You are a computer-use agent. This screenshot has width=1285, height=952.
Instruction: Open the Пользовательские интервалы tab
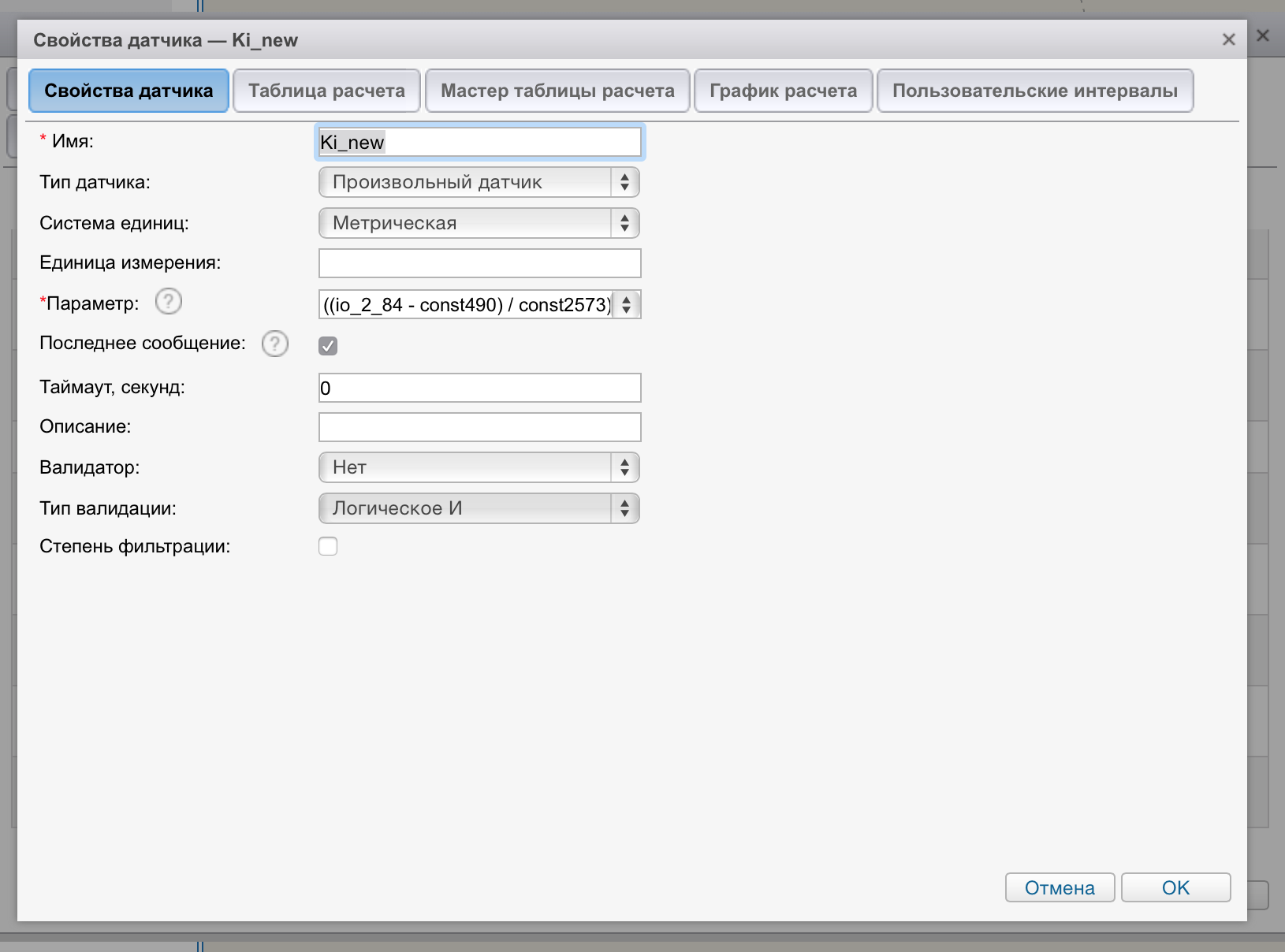[1034, 91]
